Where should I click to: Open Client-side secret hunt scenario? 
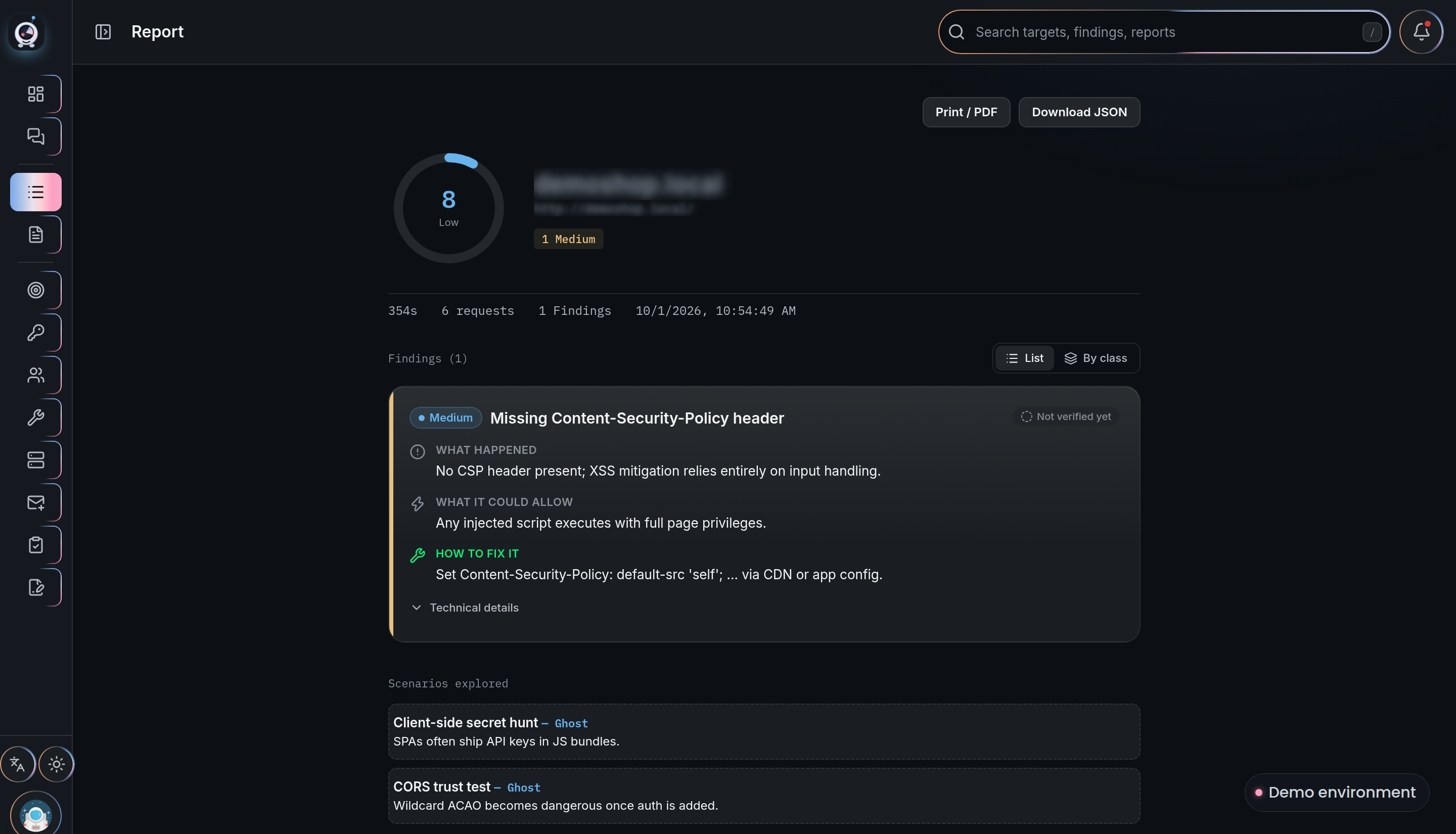[764, 731]
